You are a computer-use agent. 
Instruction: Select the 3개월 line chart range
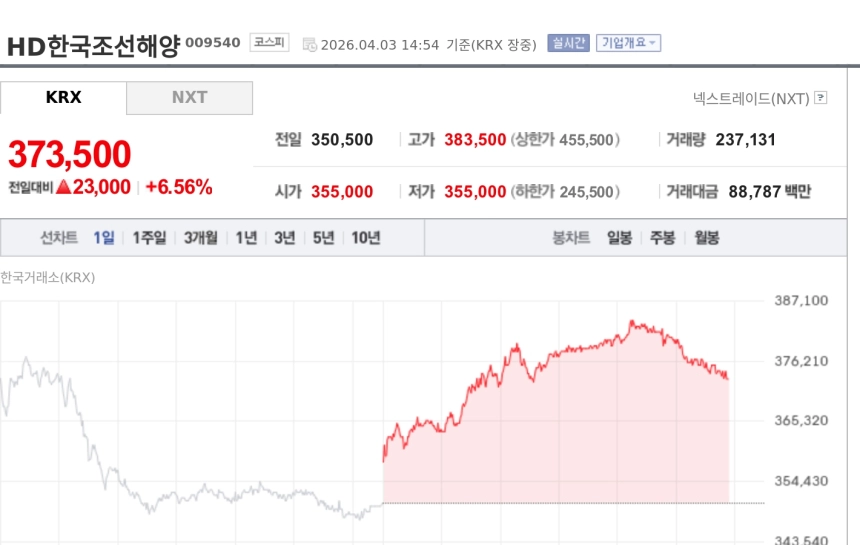coord(200,238)
